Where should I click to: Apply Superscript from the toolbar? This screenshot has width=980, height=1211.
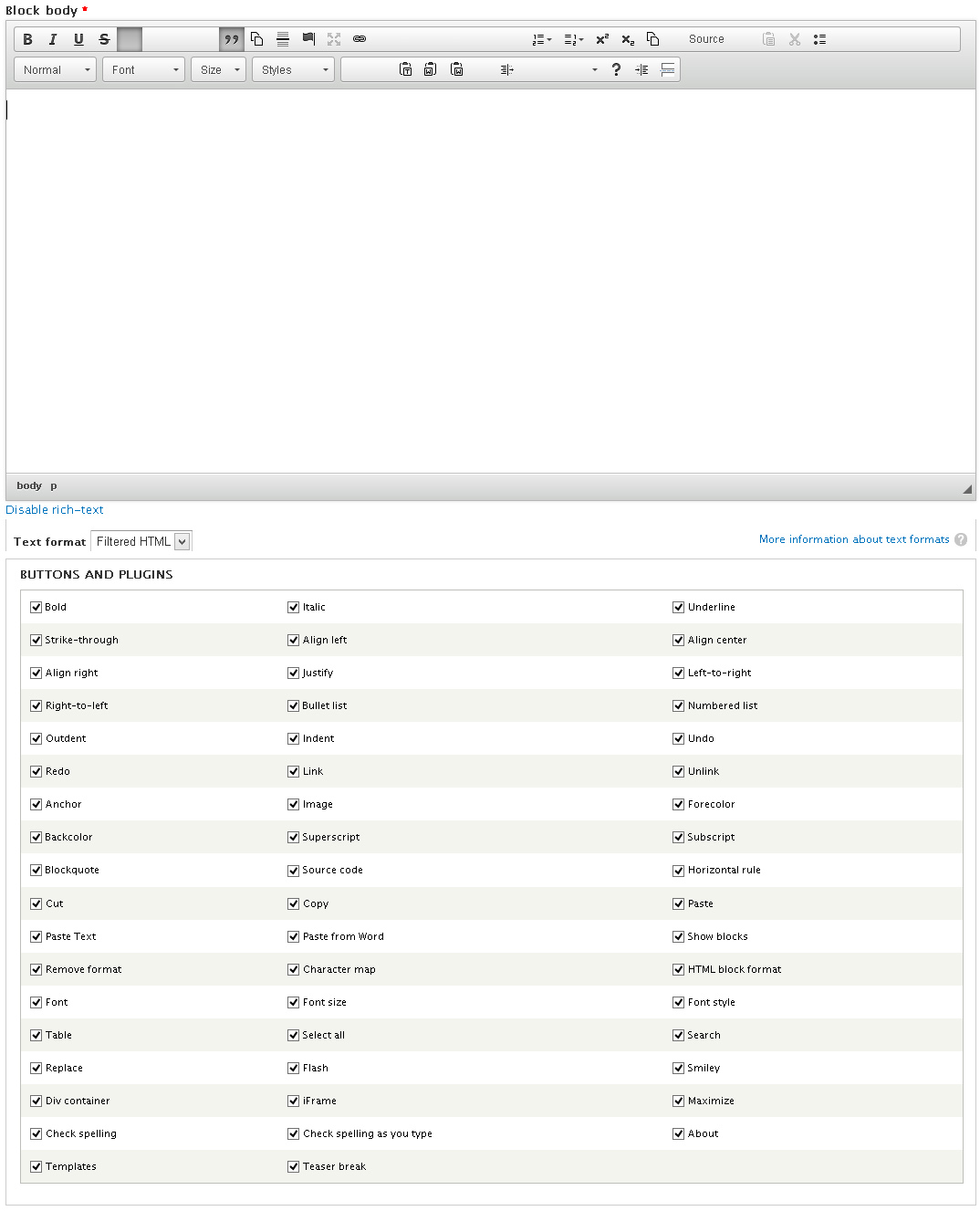tap(602, 39)
